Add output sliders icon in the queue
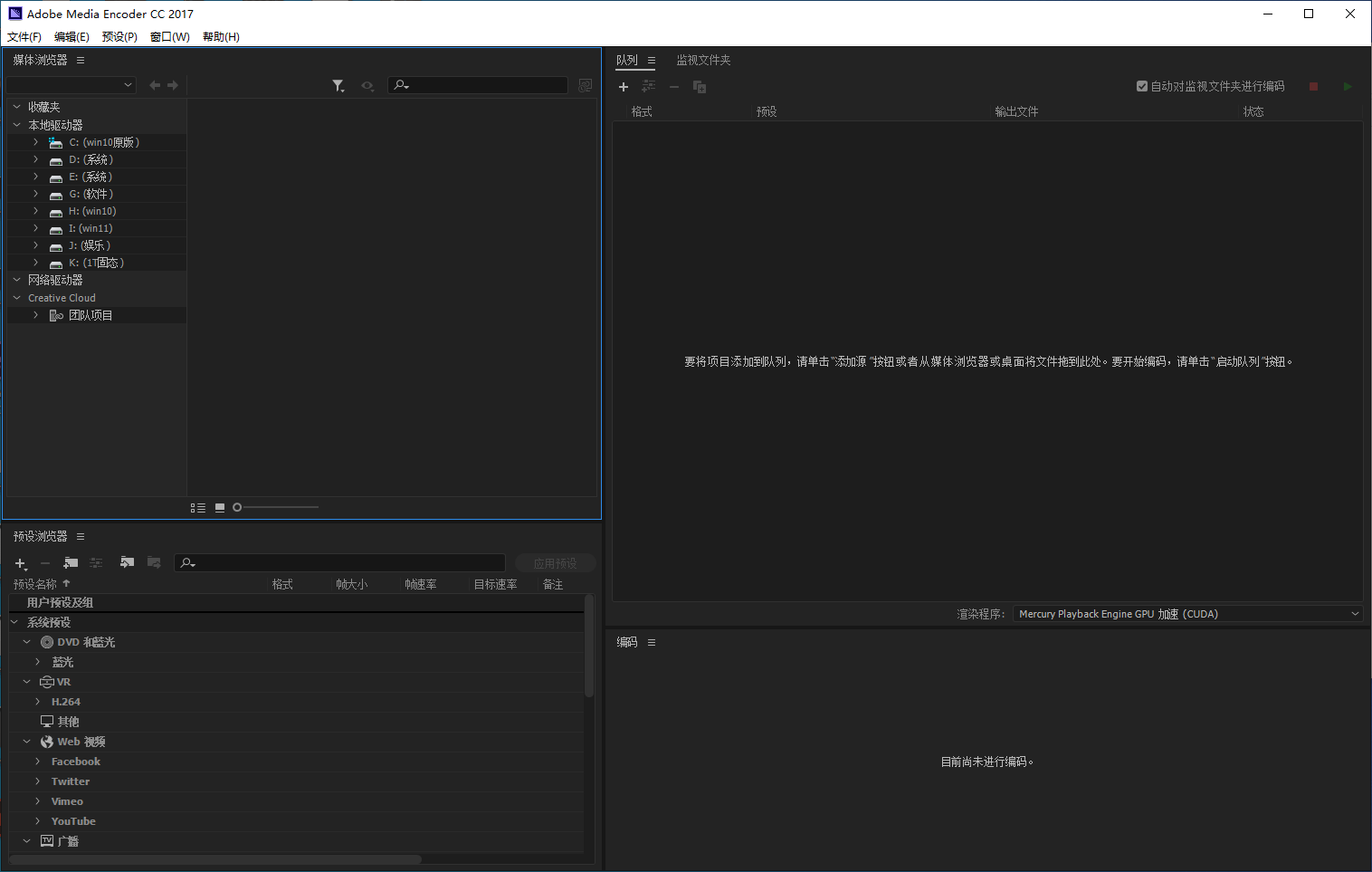The image size is (1372, 872). (649, 86)
